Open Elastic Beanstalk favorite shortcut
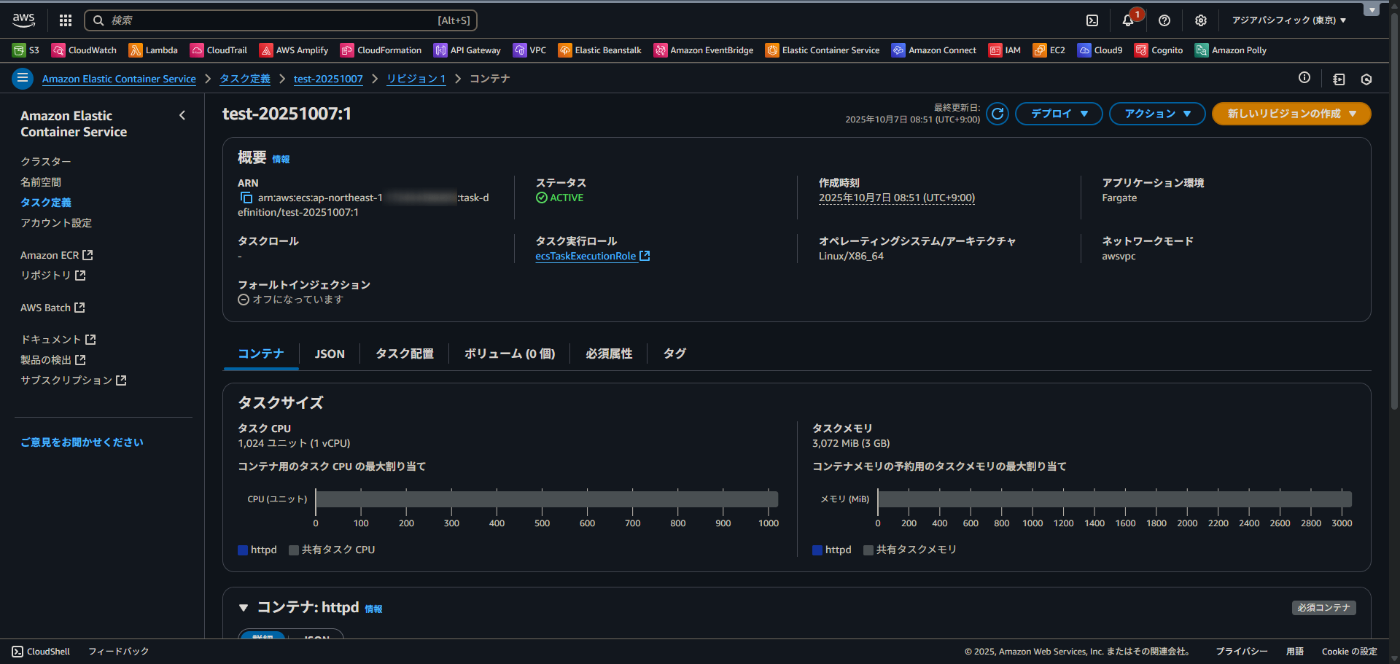Screen dimensions: 1400x664 point(600,50)
